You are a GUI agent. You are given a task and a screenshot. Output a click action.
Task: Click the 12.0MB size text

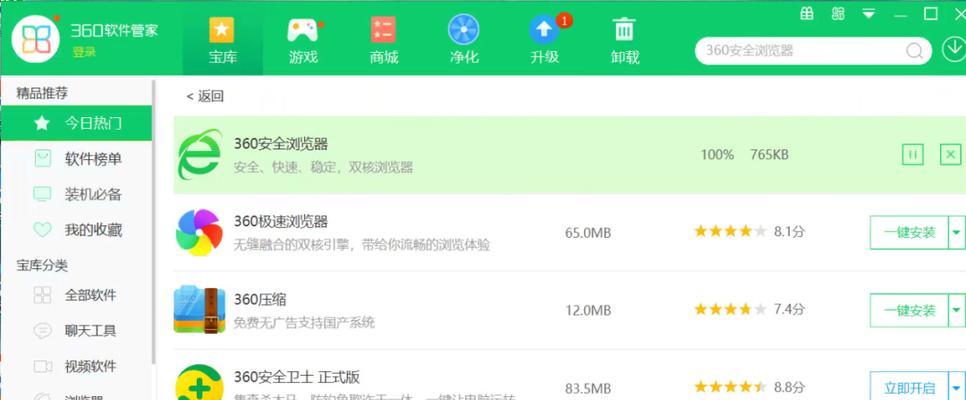[x=588, y=311]
